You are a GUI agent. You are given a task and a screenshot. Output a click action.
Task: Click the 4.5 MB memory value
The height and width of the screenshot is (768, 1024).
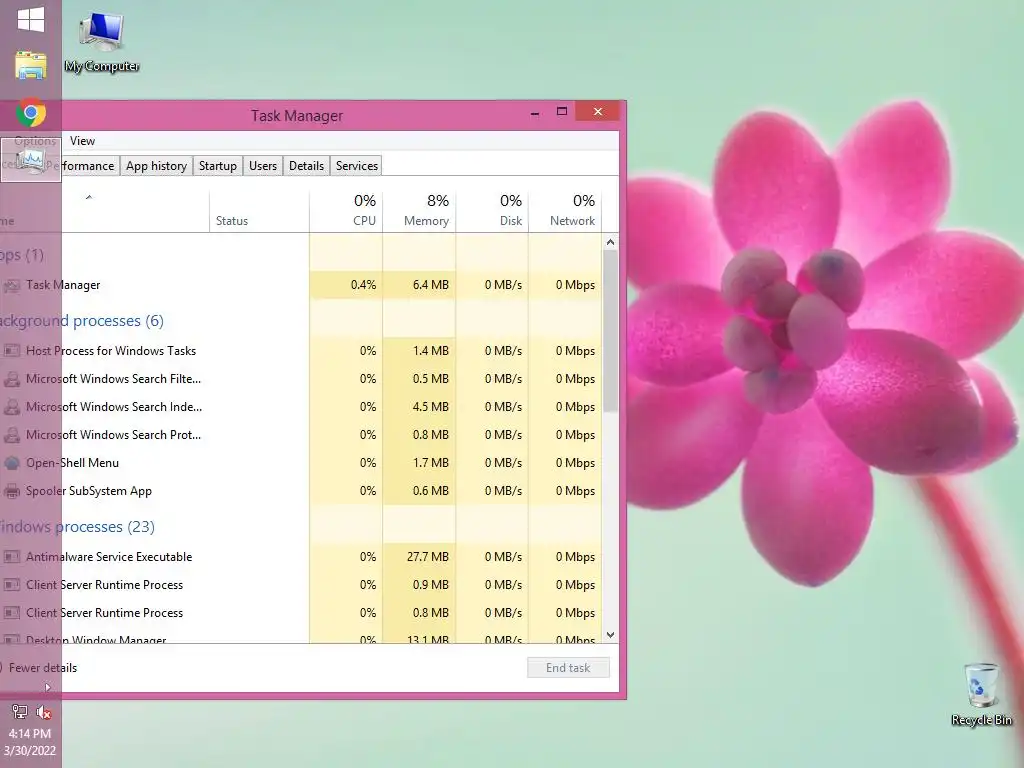coord(430,407)
